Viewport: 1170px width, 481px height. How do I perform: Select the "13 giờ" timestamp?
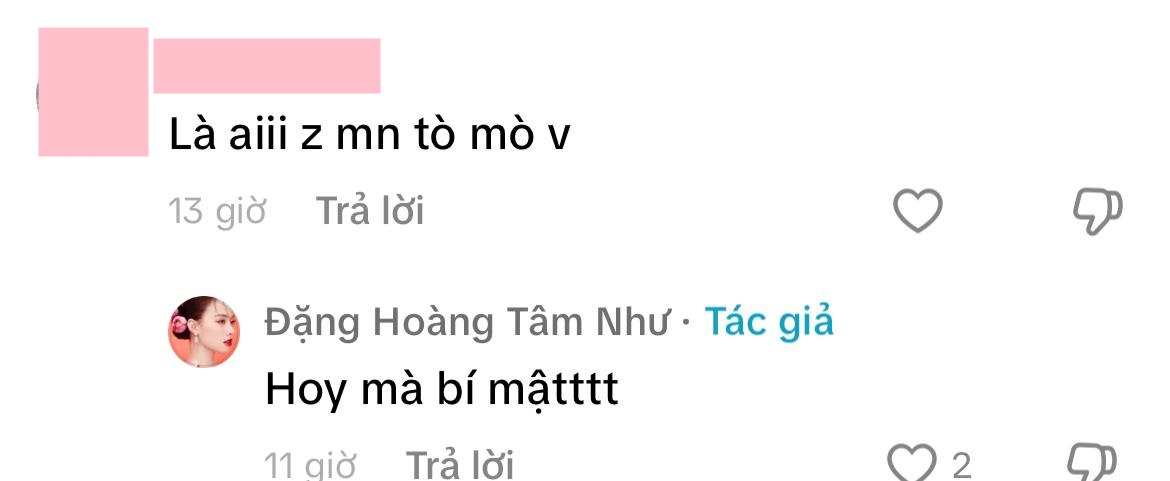(217, 211)
